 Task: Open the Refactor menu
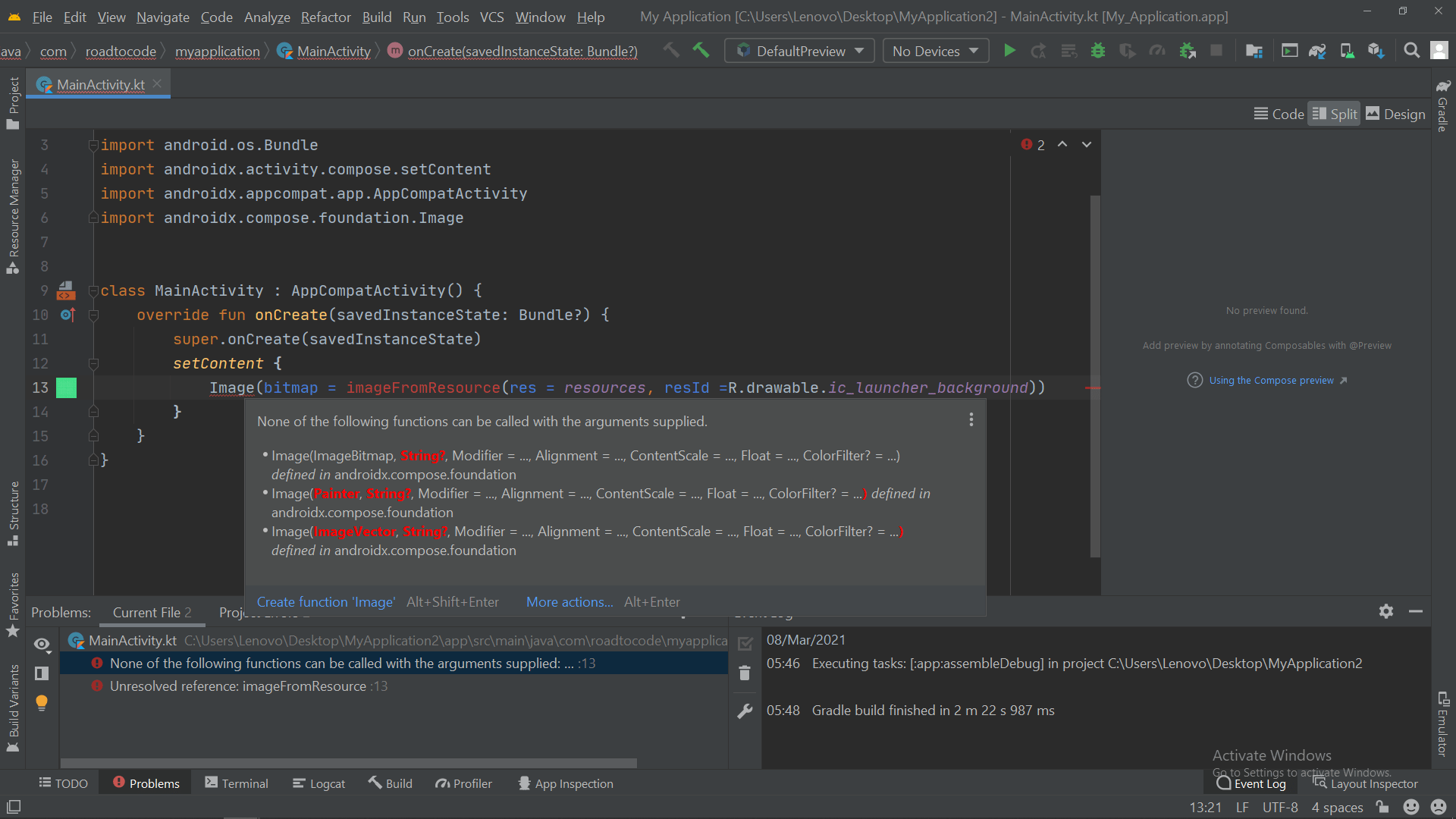click(x=325, y=17)
